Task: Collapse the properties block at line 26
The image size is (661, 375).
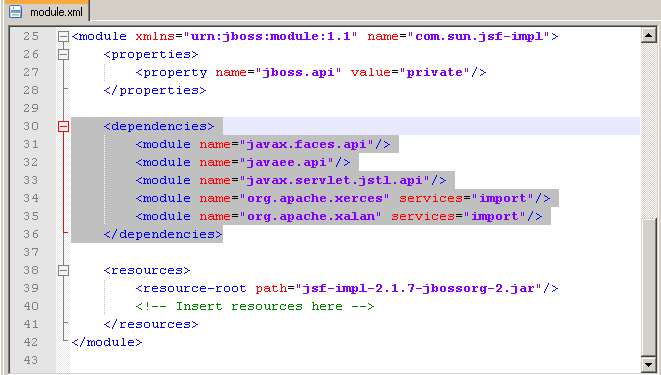Action: (x=63, y=54)
